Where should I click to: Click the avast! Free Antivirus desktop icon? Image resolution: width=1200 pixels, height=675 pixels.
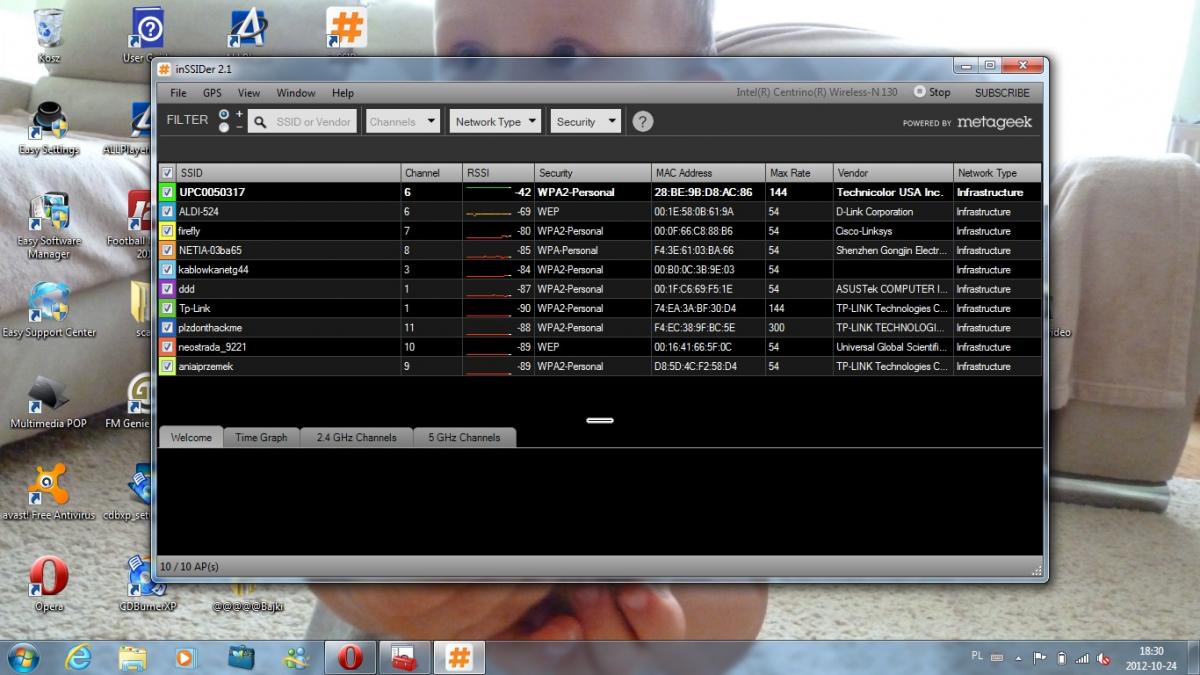48,492
